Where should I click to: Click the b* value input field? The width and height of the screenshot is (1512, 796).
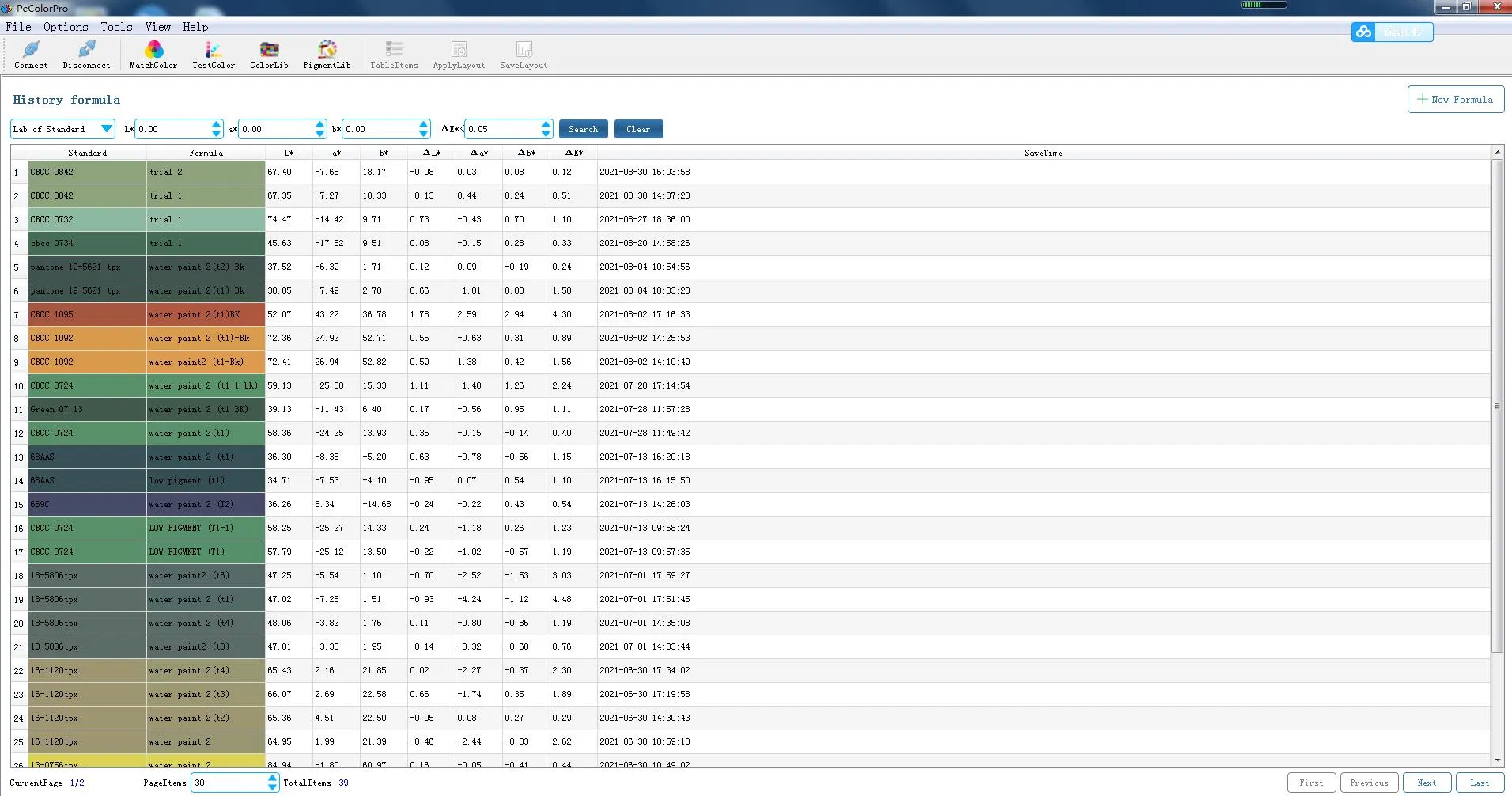coord(380,129)
